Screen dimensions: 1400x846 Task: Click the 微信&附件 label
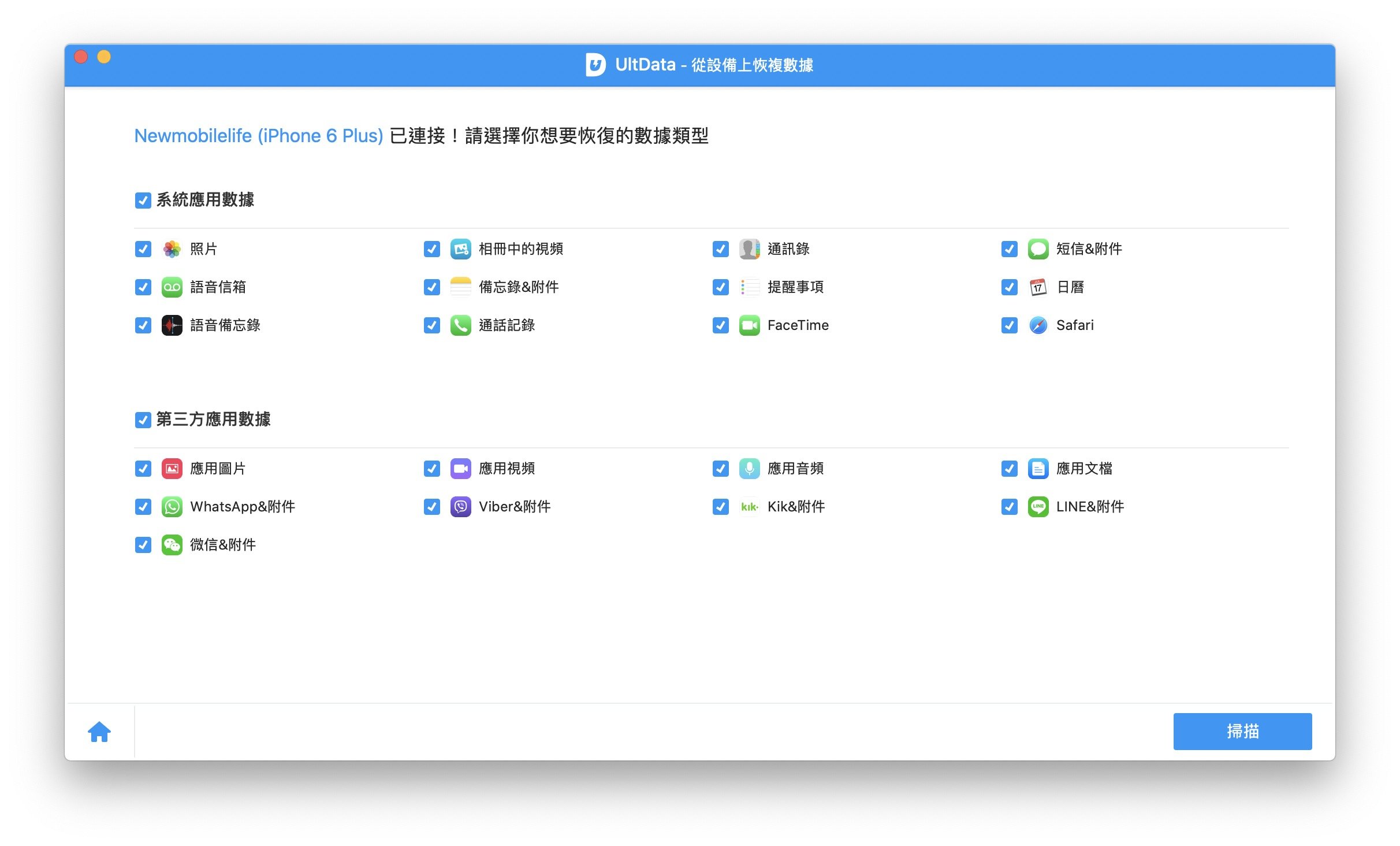223,545
